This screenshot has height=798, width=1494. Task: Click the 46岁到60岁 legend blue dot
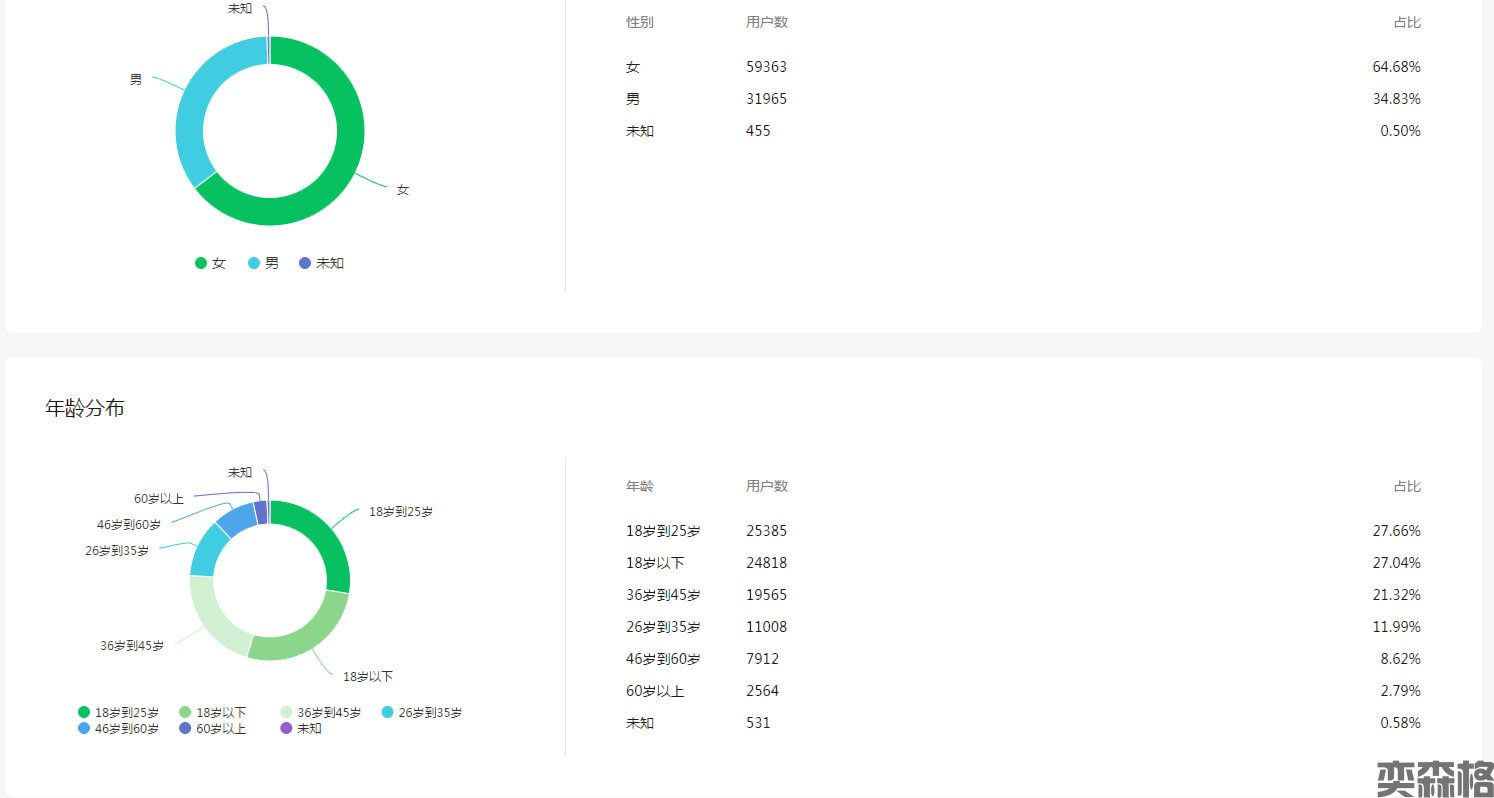tap(84, 728)
